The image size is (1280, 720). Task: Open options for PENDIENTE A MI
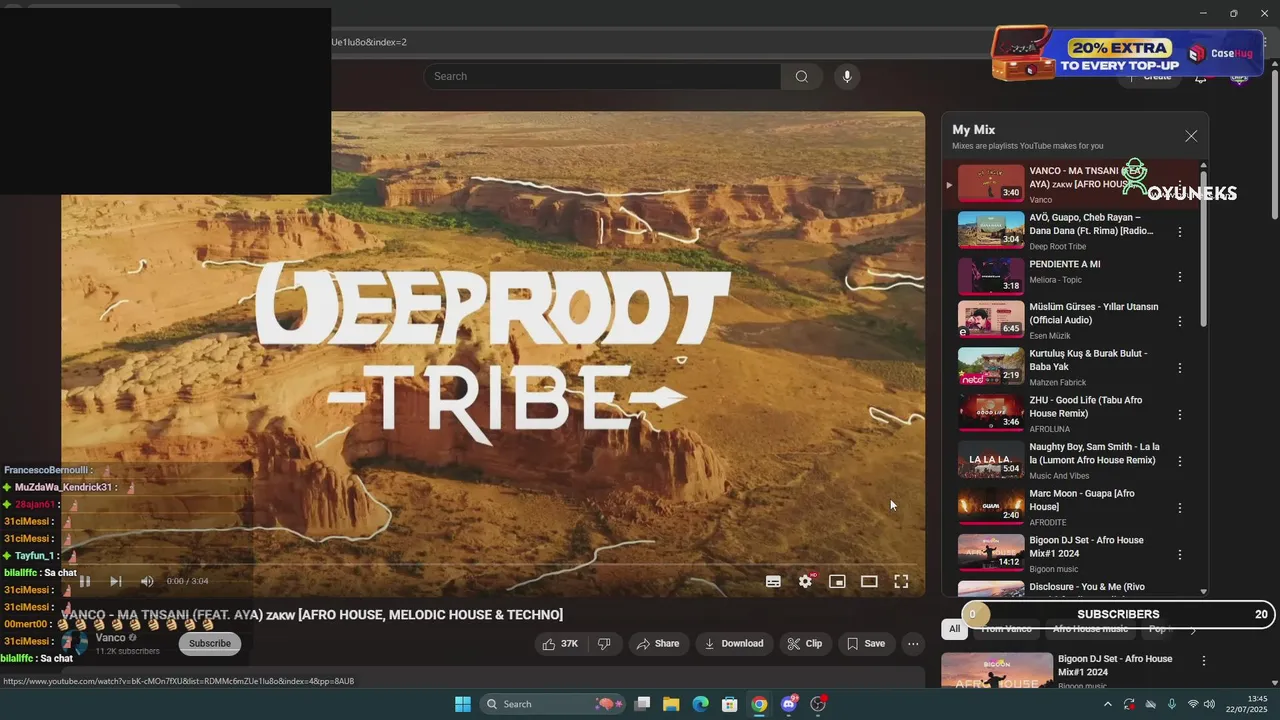(1180, 276)
